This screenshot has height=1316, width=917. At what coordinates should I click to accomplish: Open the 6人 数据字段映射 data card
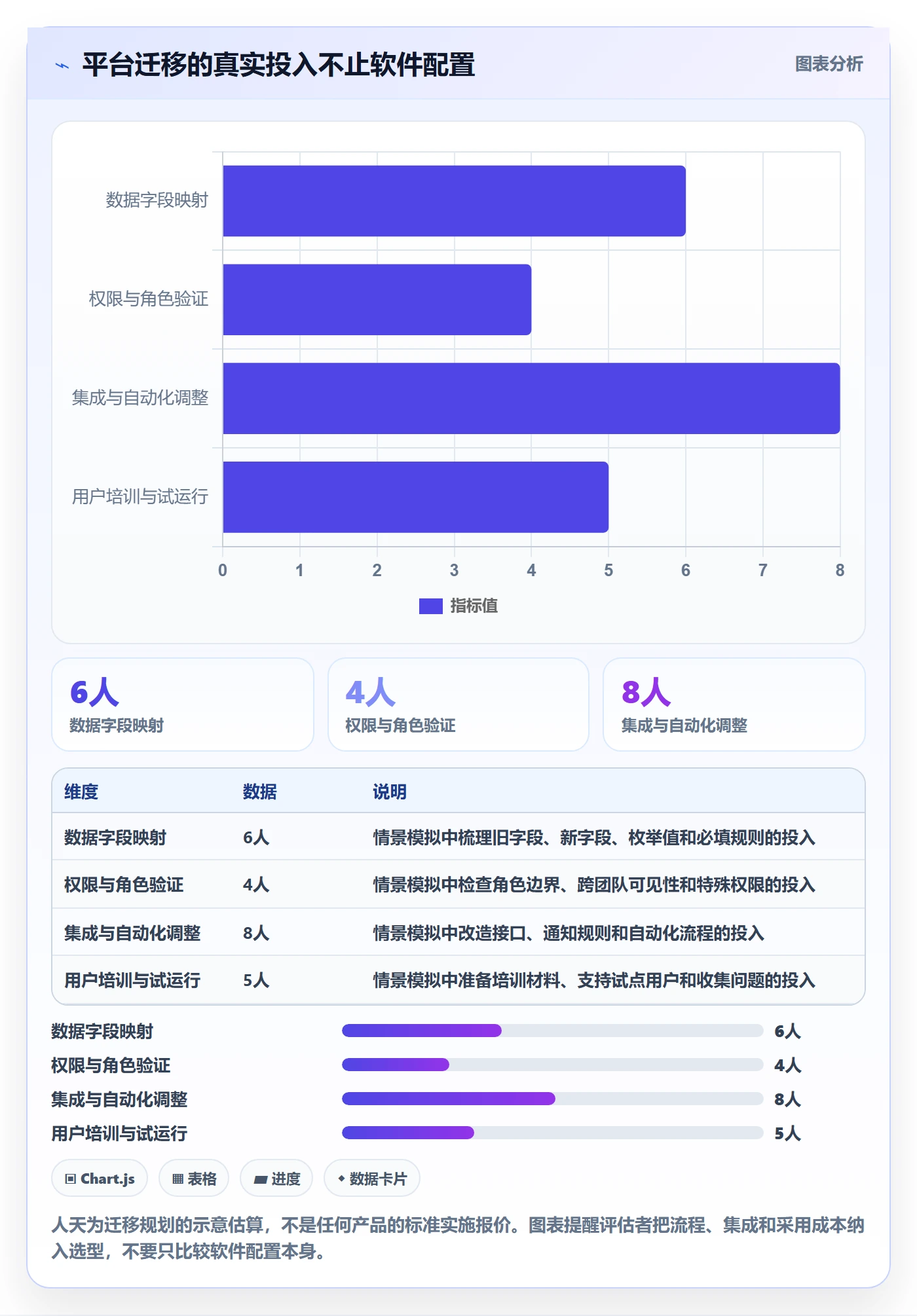(183, 704)
